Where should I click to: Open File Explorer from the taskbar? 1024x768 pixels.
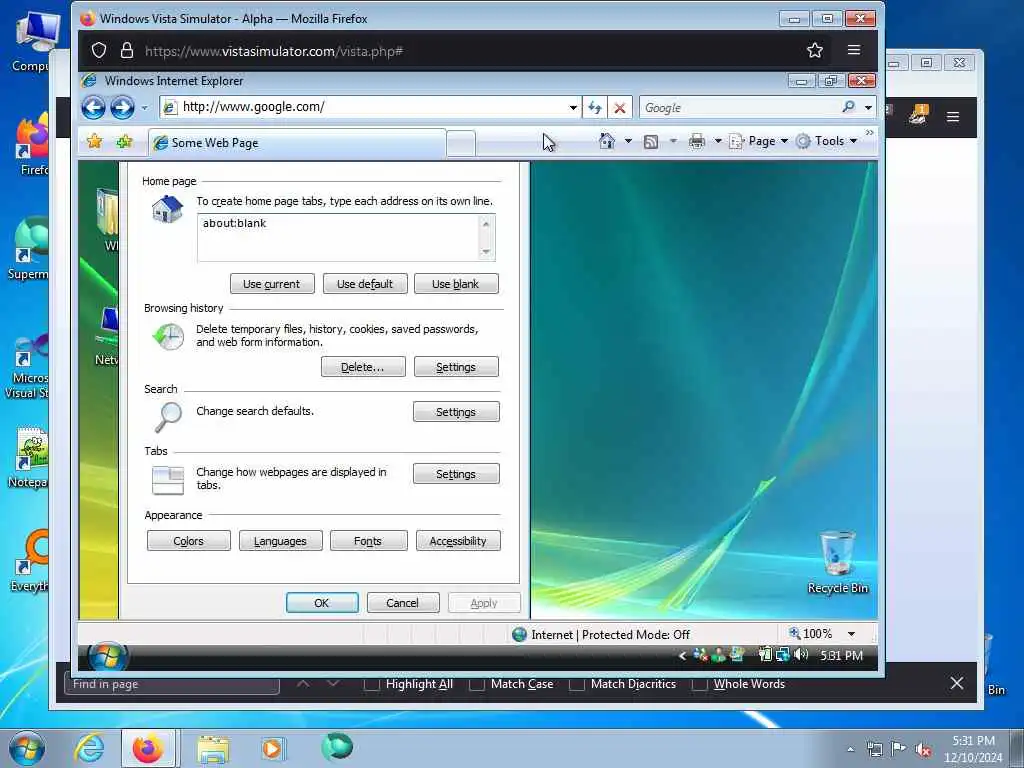click(x=213, y=749)
